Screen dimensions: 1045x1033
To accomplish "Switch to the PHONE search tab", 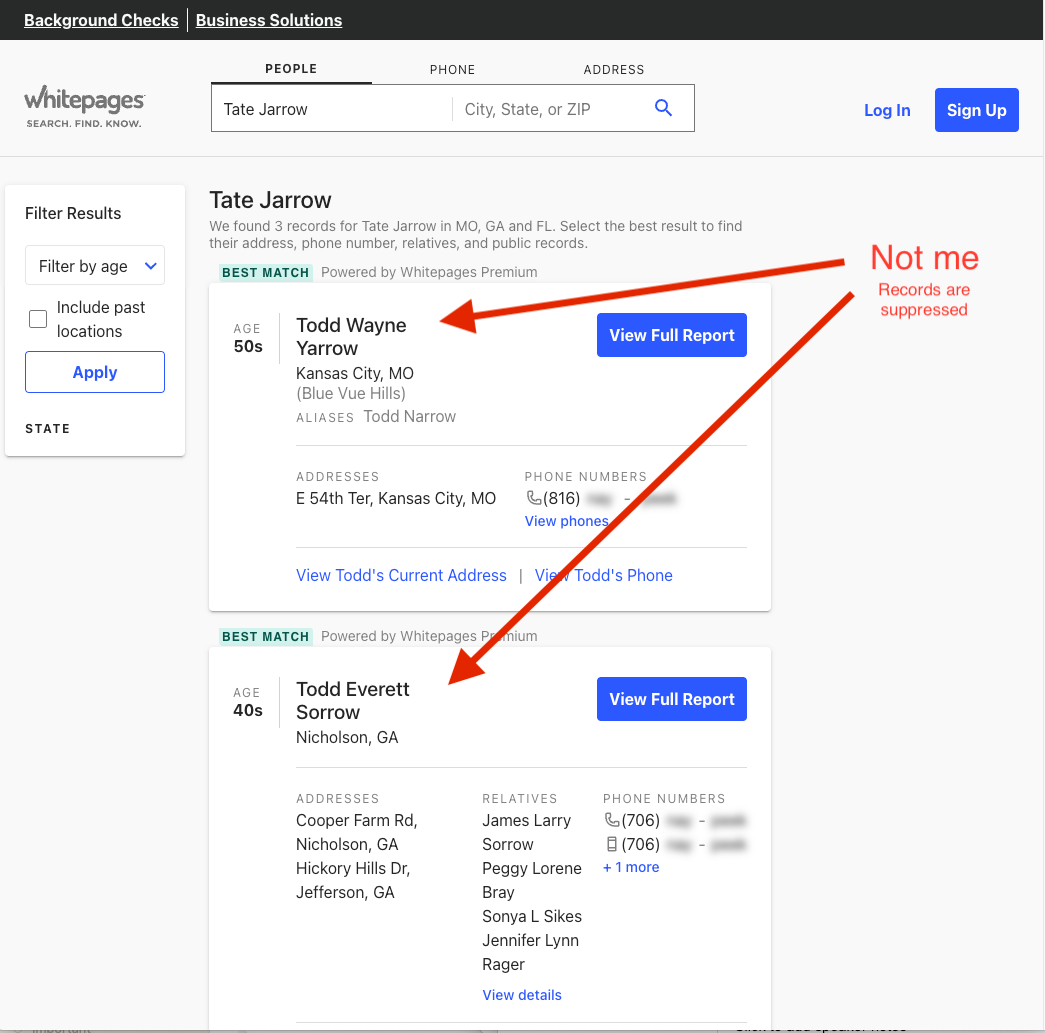I will pyautogui.click(x=453, y=69).
